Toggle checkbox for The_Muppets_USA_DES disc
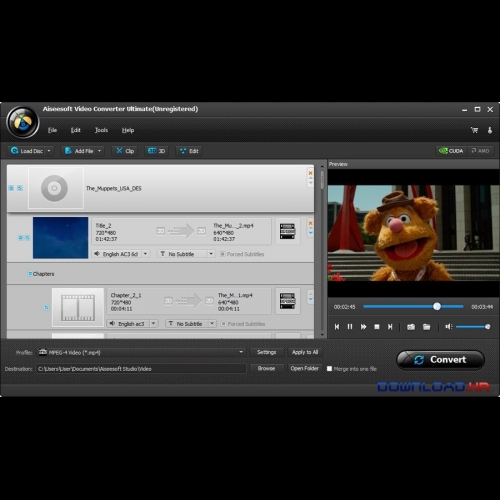Screen dimensions: 500x500 (20, 188)
